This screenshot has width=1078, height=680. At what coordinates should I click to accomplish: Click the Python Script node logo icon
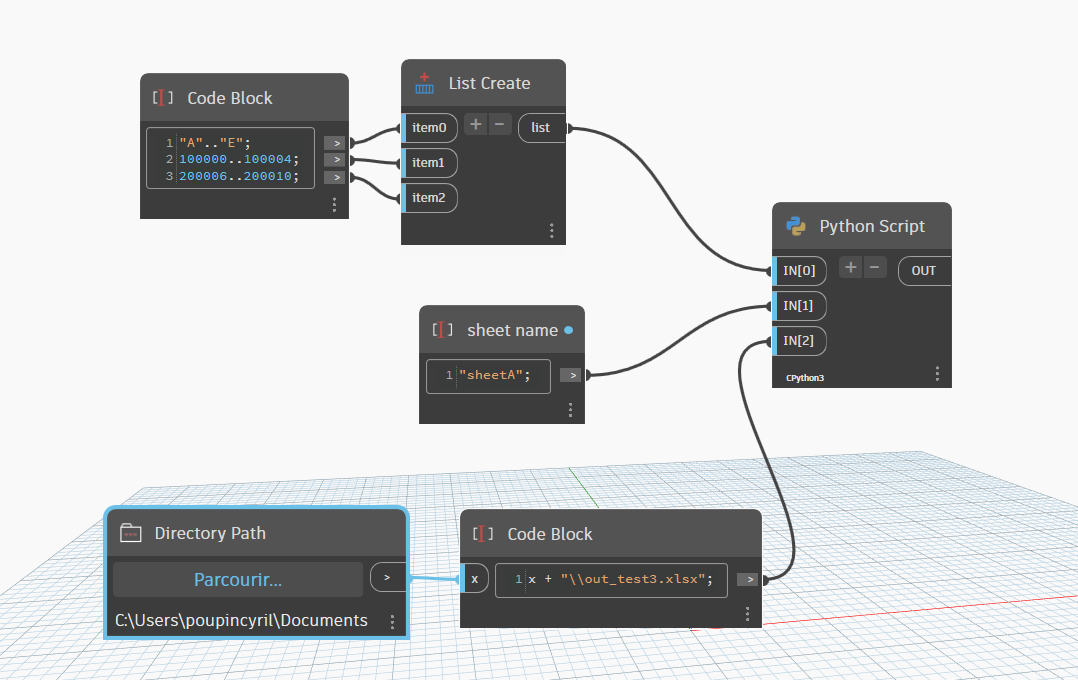pyautogui.click(x=796, y=226)
